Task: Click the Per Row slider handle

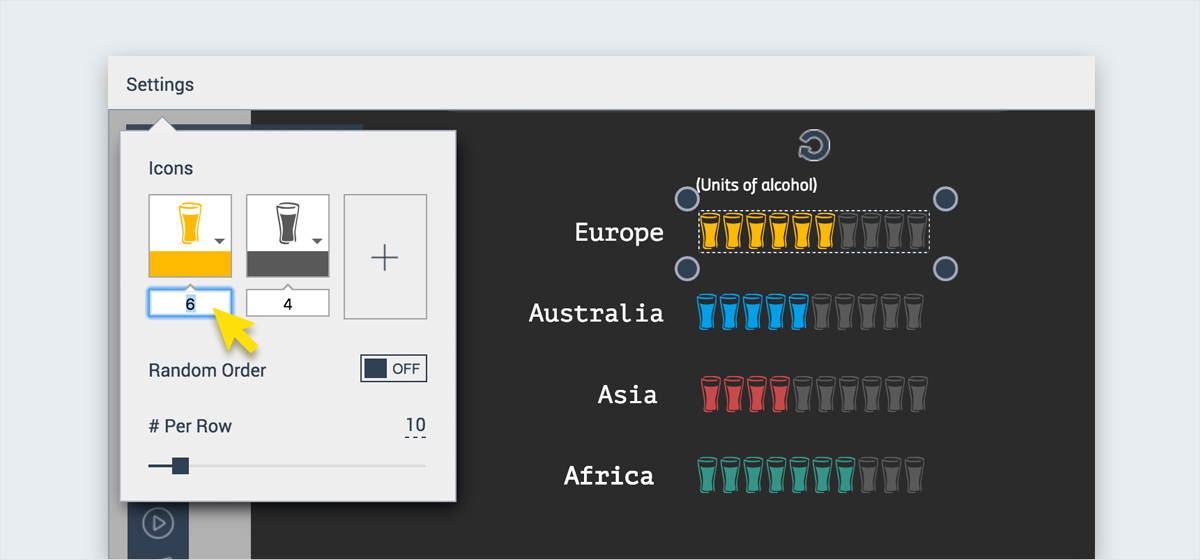Action: point(180,465)
